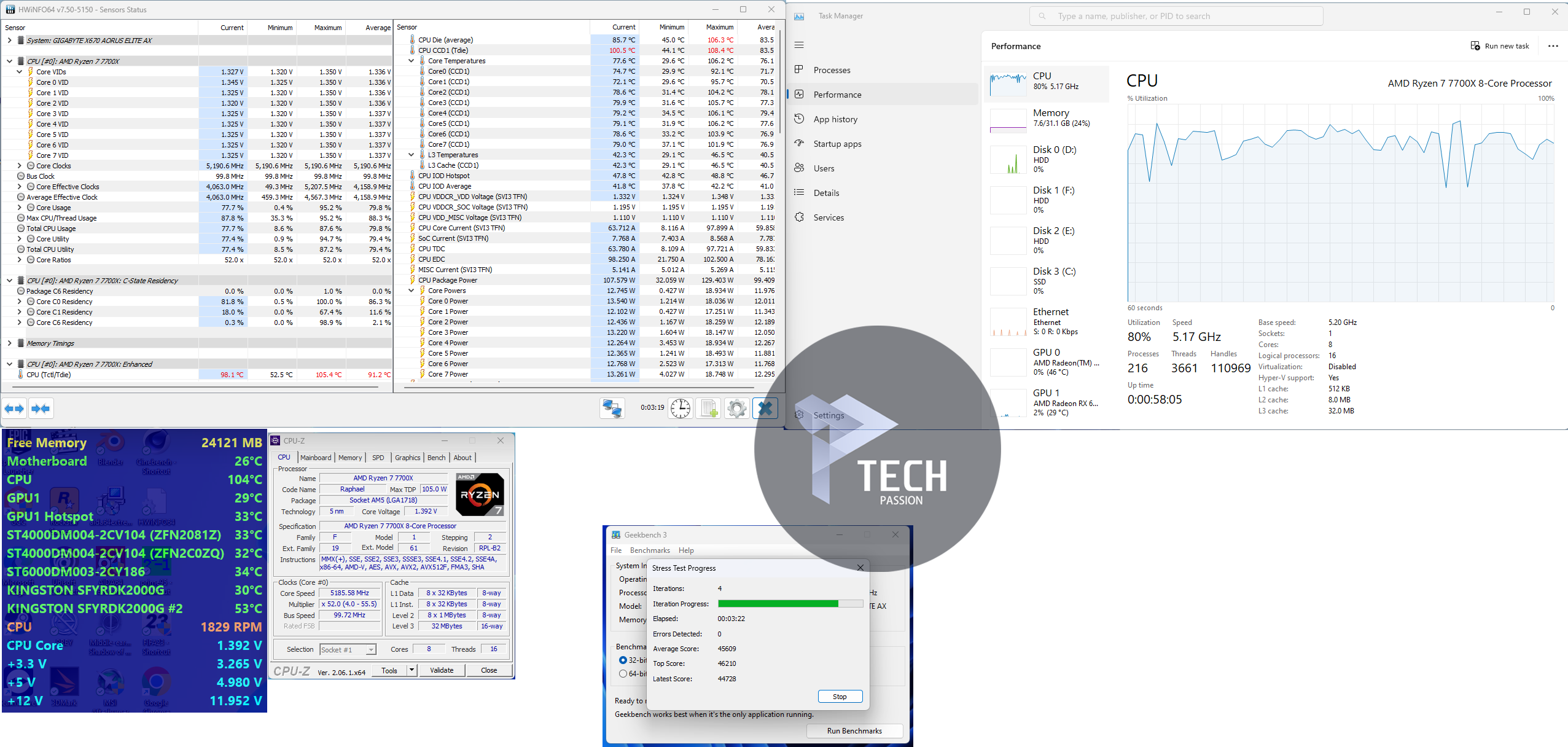The width and height of the screenshot is (1568, 747).
Task: Open Task Manager hamburger navigation menu
Action: click(x=799, y=45)
